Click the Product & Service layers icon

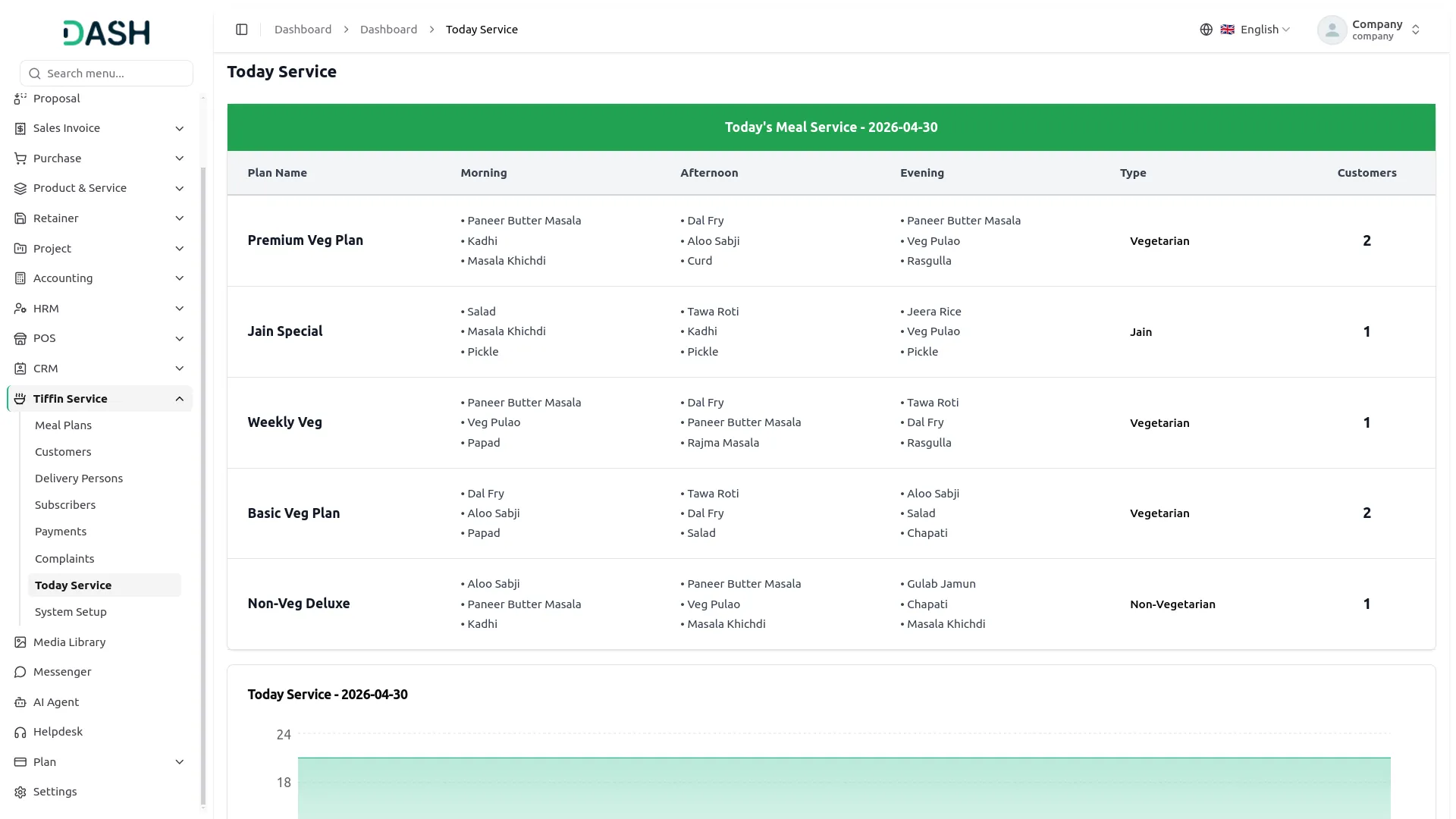pos(20,188)
